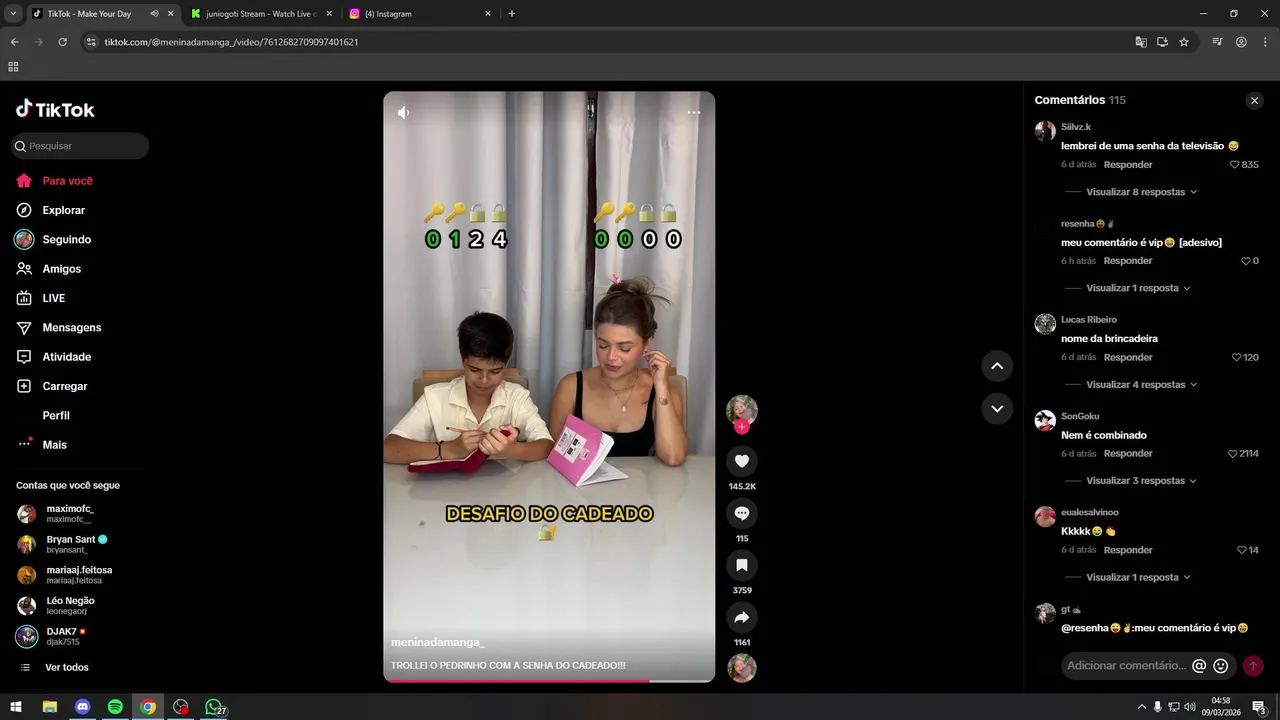Image resolution: width=1280 pixels, height=720 pixels.
Task: Reply to SonGoku's comment via Responder
Action: [1128, 454]
